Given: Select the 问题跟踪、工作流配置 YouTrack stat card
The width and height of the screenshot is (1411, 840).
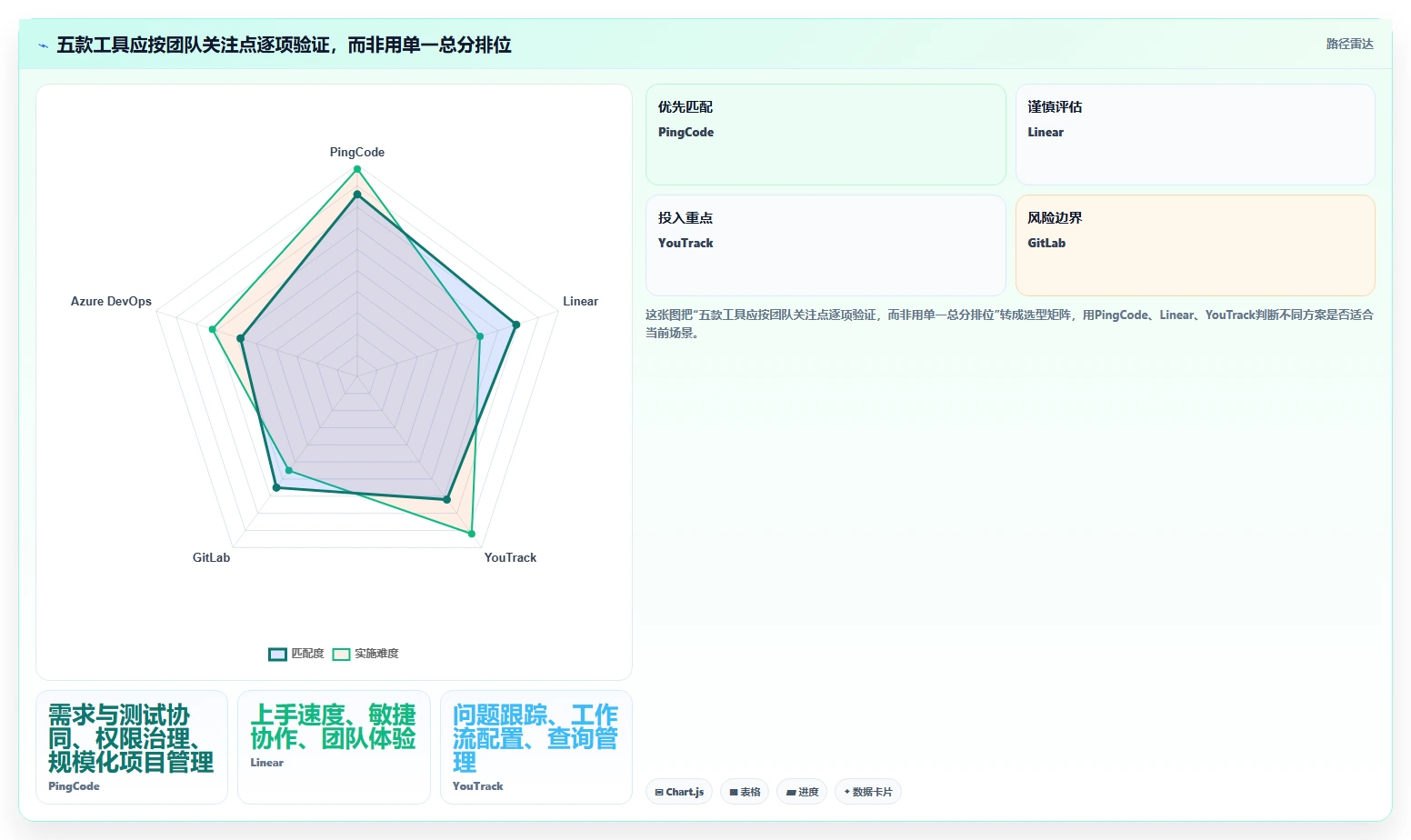Looking at the screenshot, I should 535,747.
